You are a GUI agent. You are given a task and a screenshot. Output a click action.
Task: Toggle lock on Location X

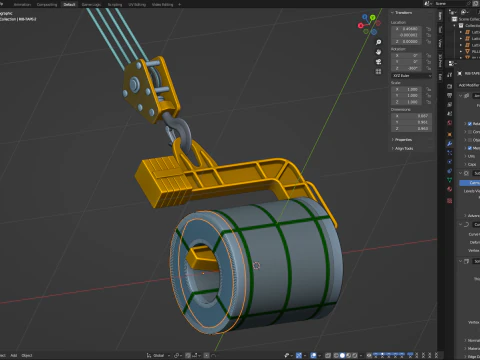point(429,29)
